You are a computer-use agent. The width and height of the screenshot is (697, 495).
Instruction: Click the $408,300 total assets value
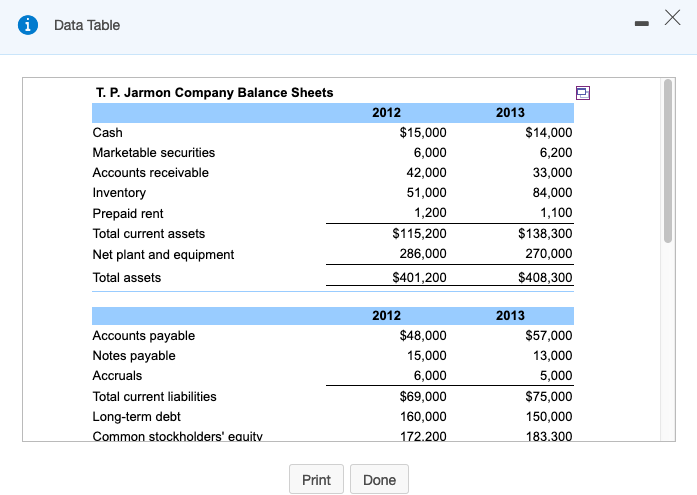coord(545,277)
